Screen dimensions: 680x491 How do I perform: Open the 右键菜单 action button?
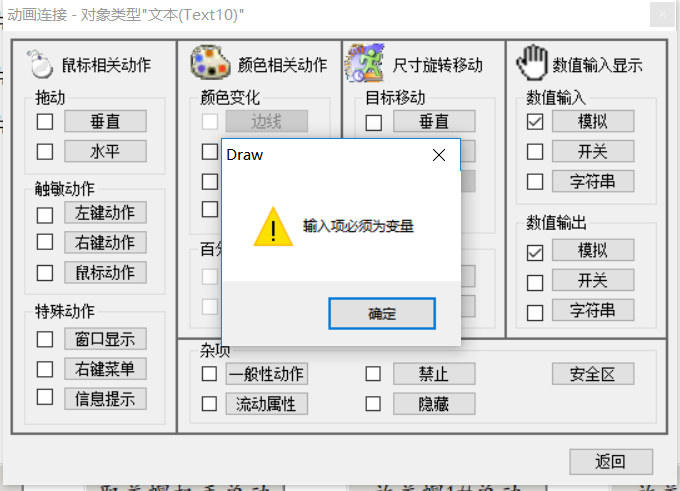(x=105, y=369)
